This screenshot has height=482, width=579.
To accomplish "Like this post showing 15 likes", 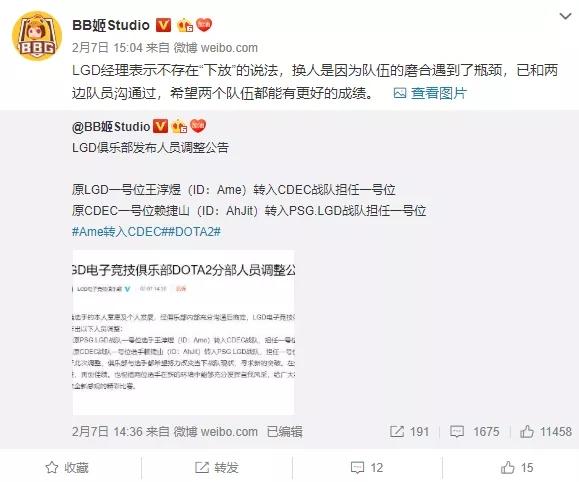I will [x=517, y=468].
